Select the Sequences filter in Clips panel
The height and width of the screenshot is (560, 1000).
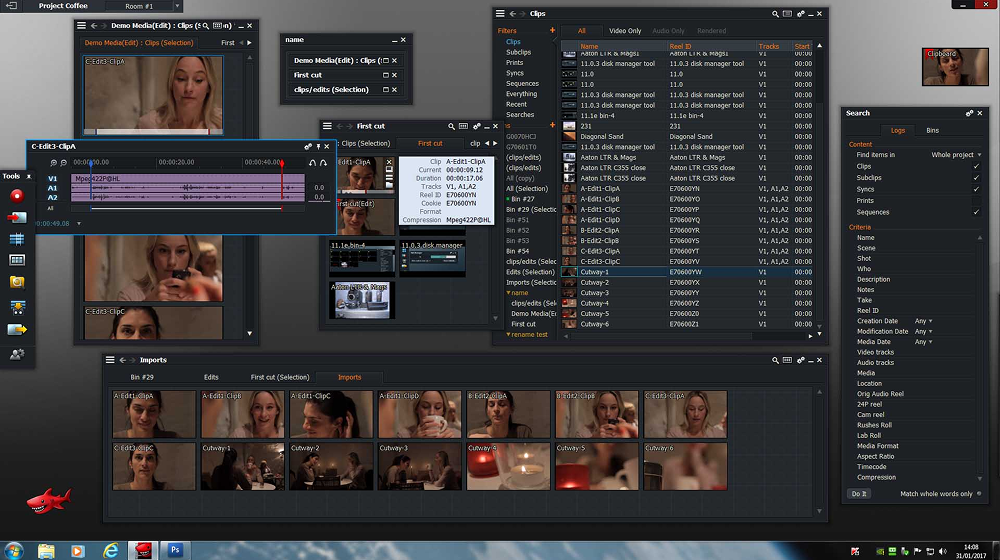(522, 84)
